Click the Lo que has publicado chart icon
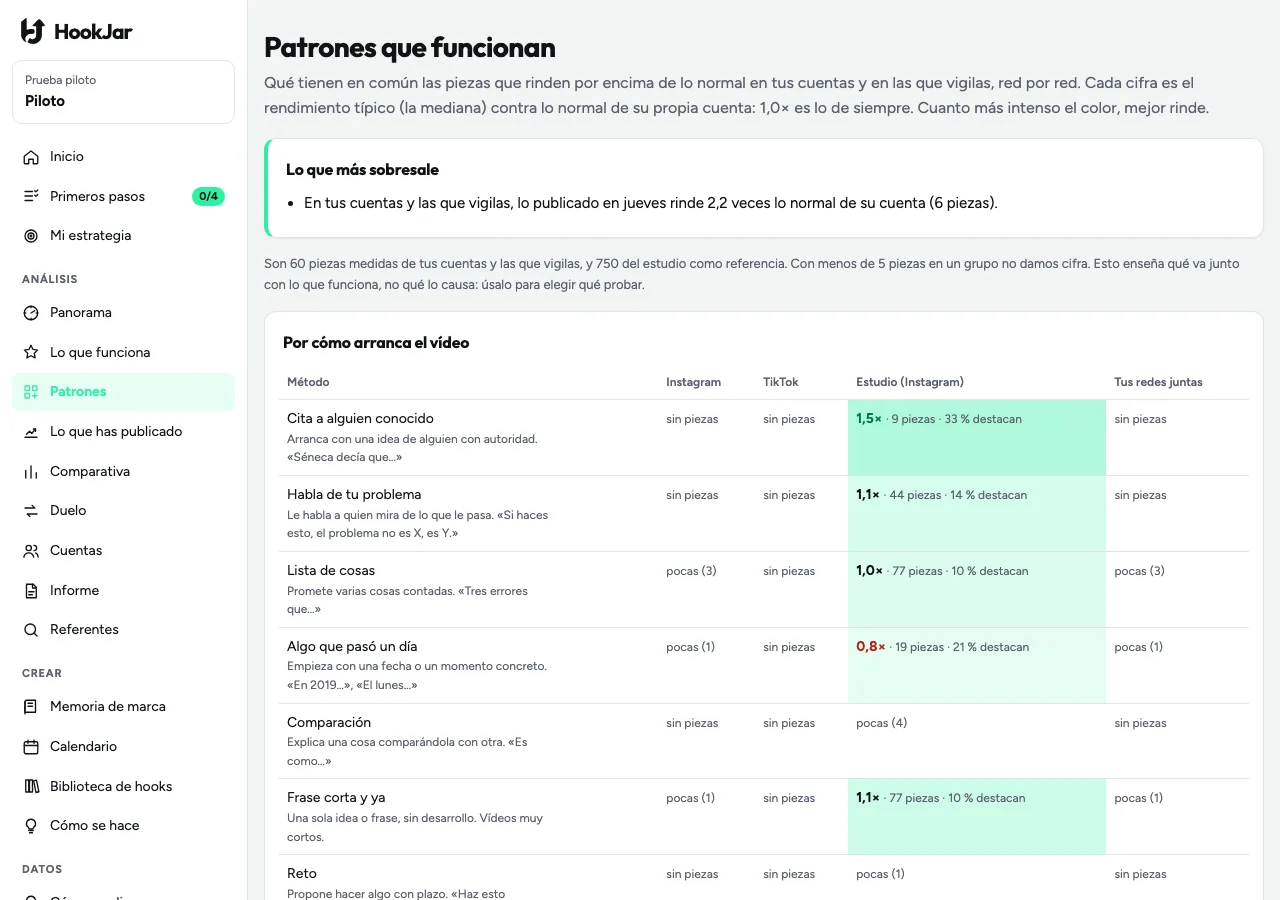 pos(31,432)
